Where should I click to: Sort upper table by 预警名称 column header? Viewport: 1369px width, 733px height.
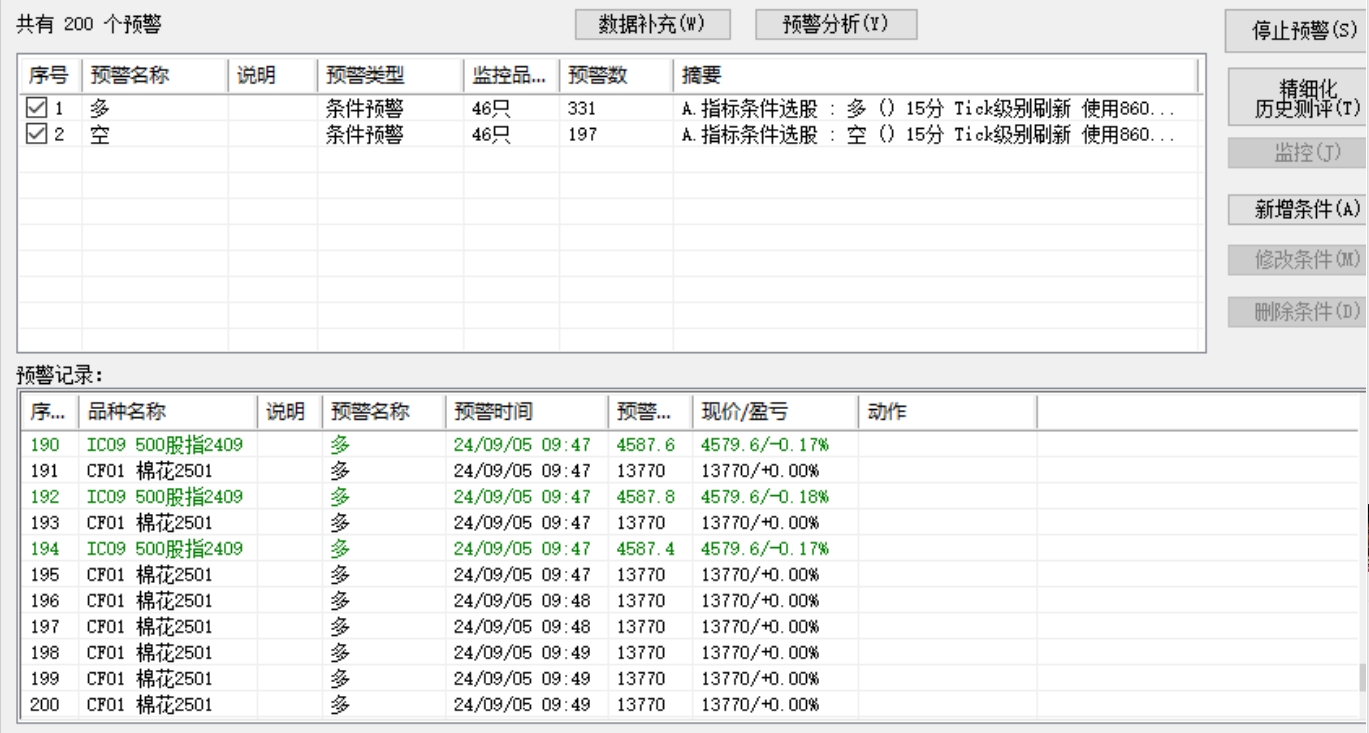pos(155,76)
